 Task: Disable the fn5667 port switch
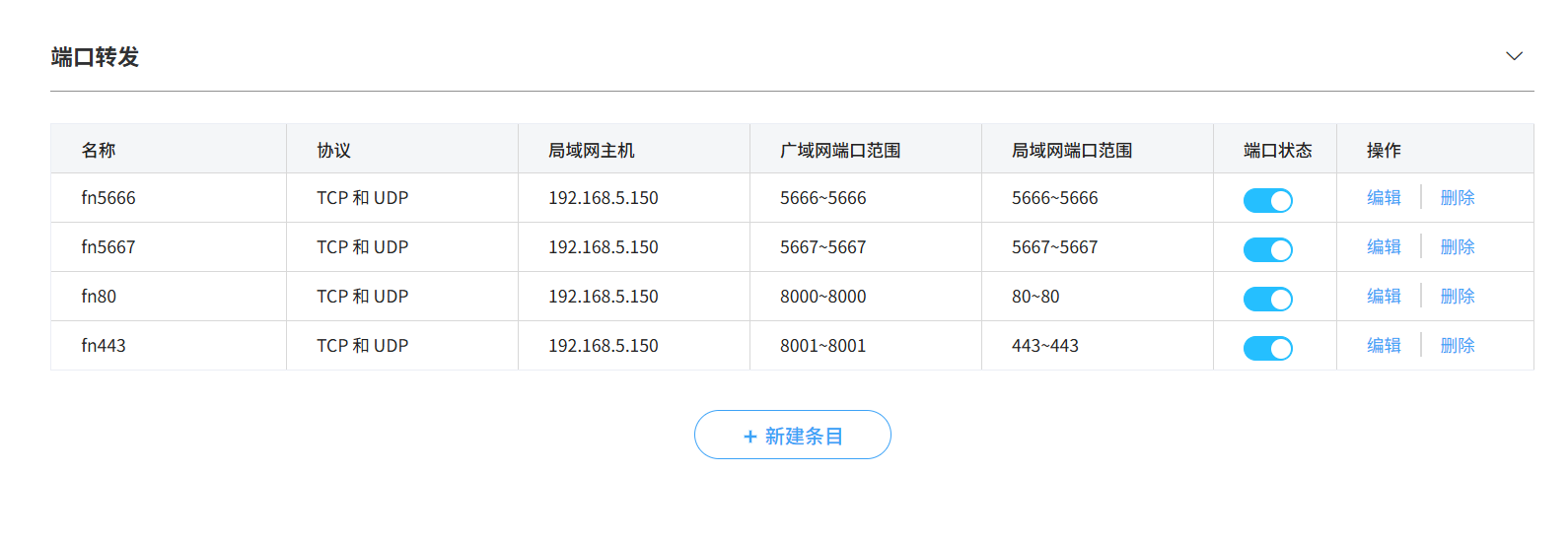[1267, 249]
